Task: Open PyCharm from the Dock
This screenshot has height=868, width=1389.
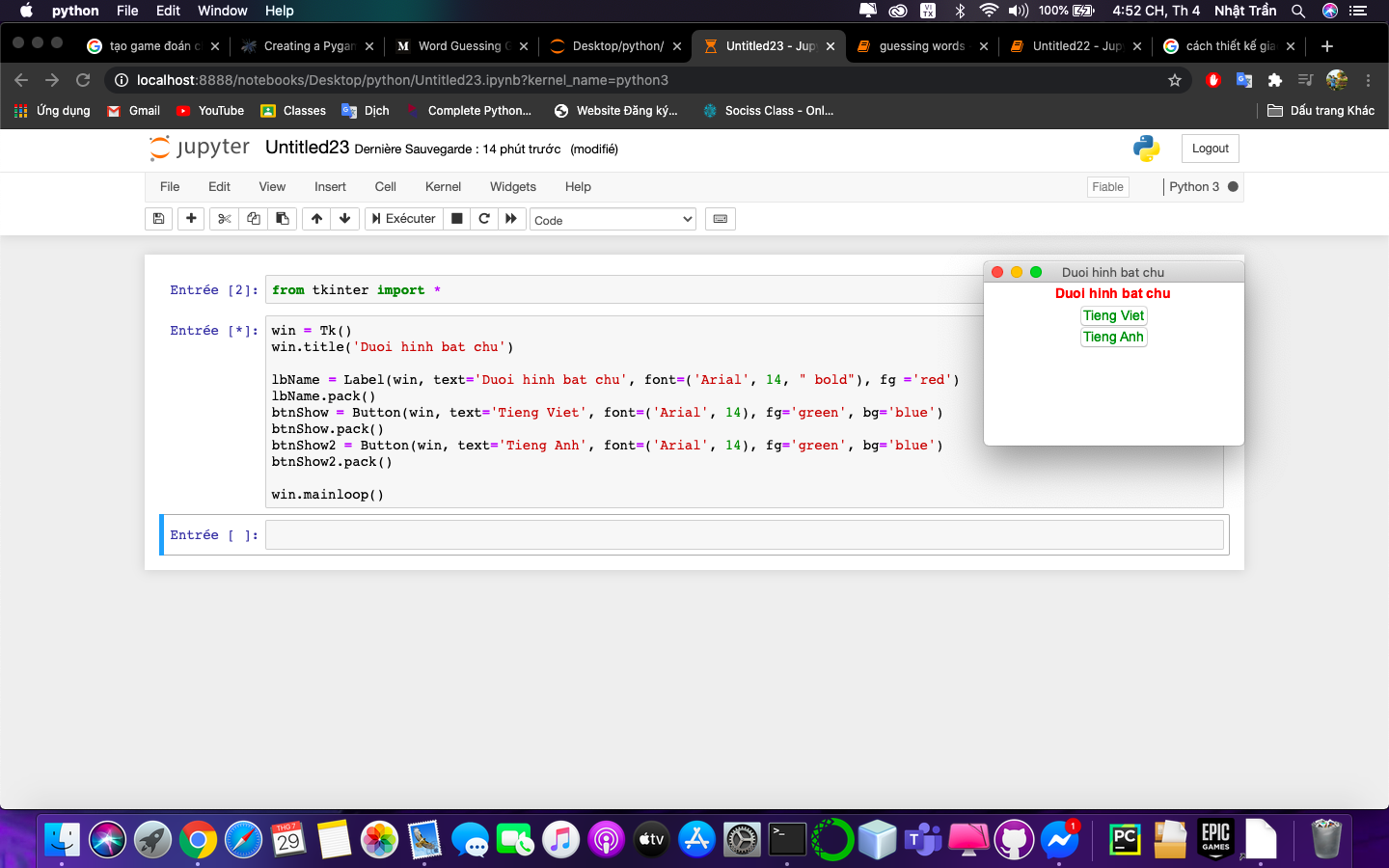Action: click(x=1125, y=839)
